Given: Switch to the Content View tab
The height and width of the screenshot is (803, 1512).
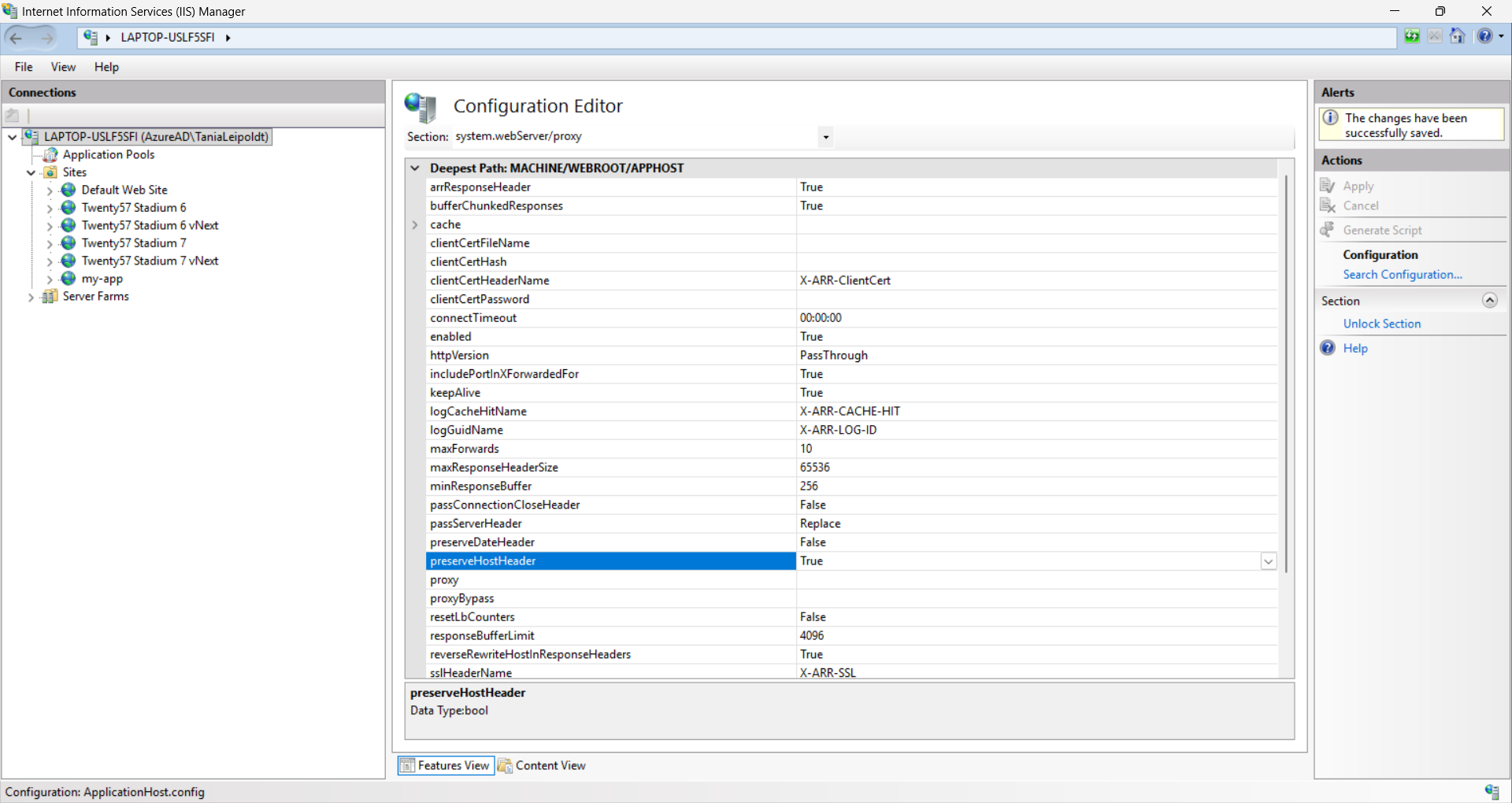Looking at the screenshot, I should click(542, 765).
